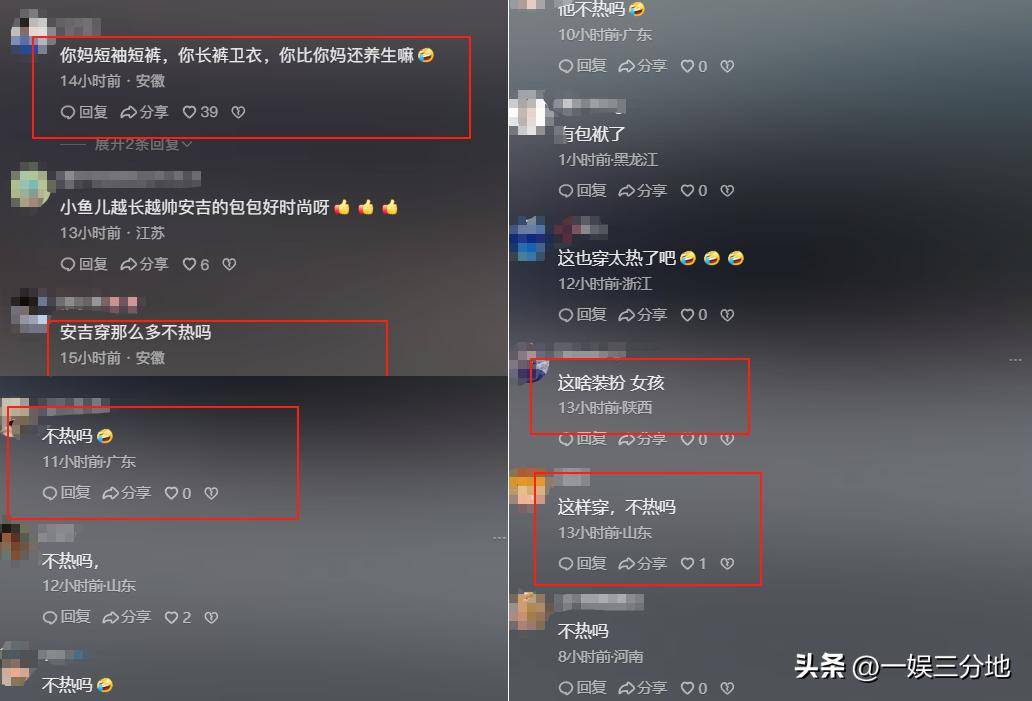
Task: Share the 小鱼儿越长越帅 comment from 江苏
Action: [x=145, y=265]
